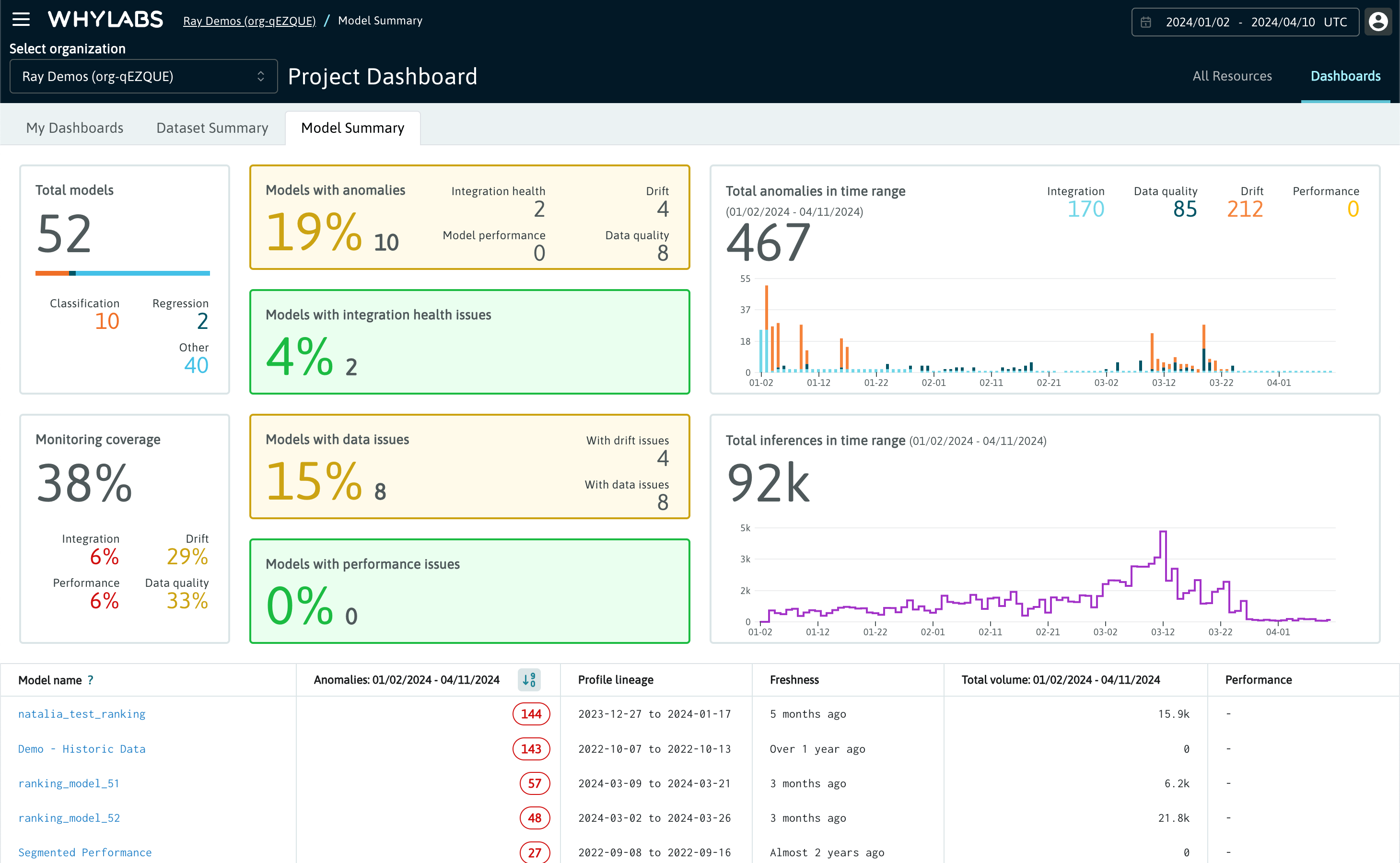
Task: Toggle the anomalies column sort icon
Action: [x=529, y=680]
